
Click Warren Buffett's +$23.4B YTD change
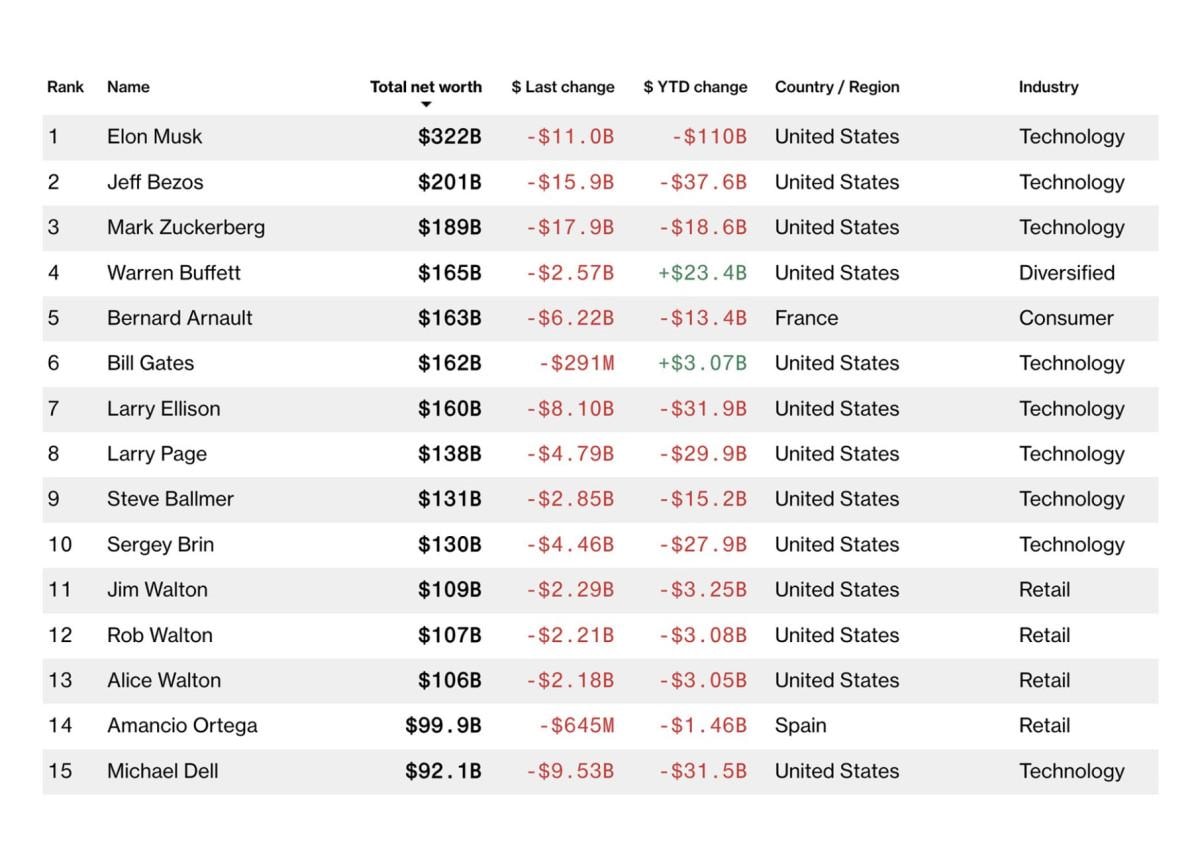click(702, 273)
